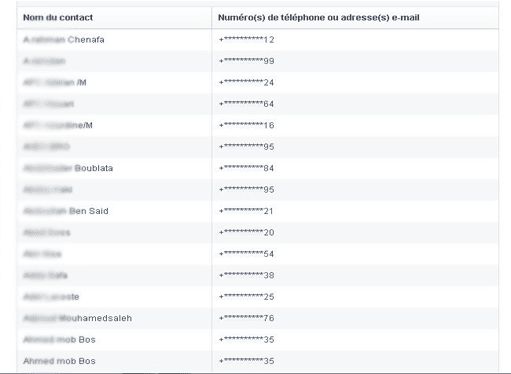The height and width of the screenshot is (374, 511).
Task: Click the 'Nom du contact' column header
Action: 58,17
